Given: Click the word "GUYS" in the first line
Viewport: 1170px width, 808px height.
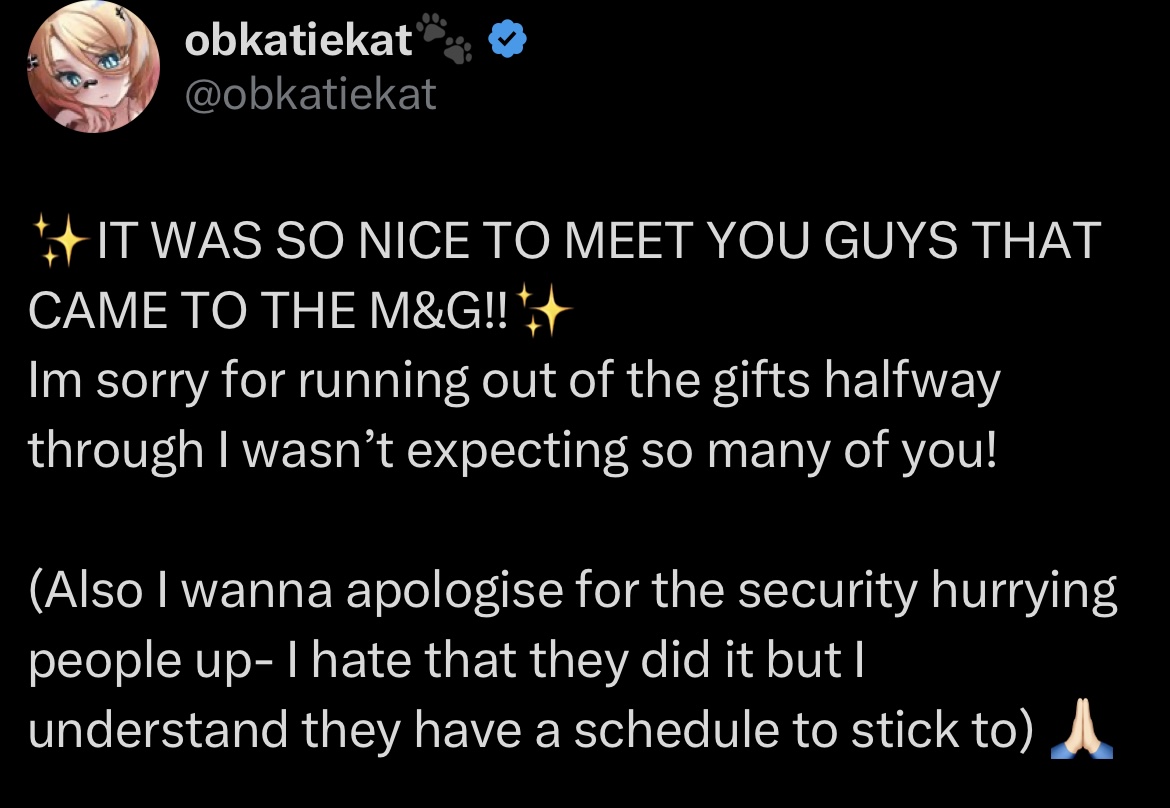Looking at the screenshot, I should [x=882, y=243].
